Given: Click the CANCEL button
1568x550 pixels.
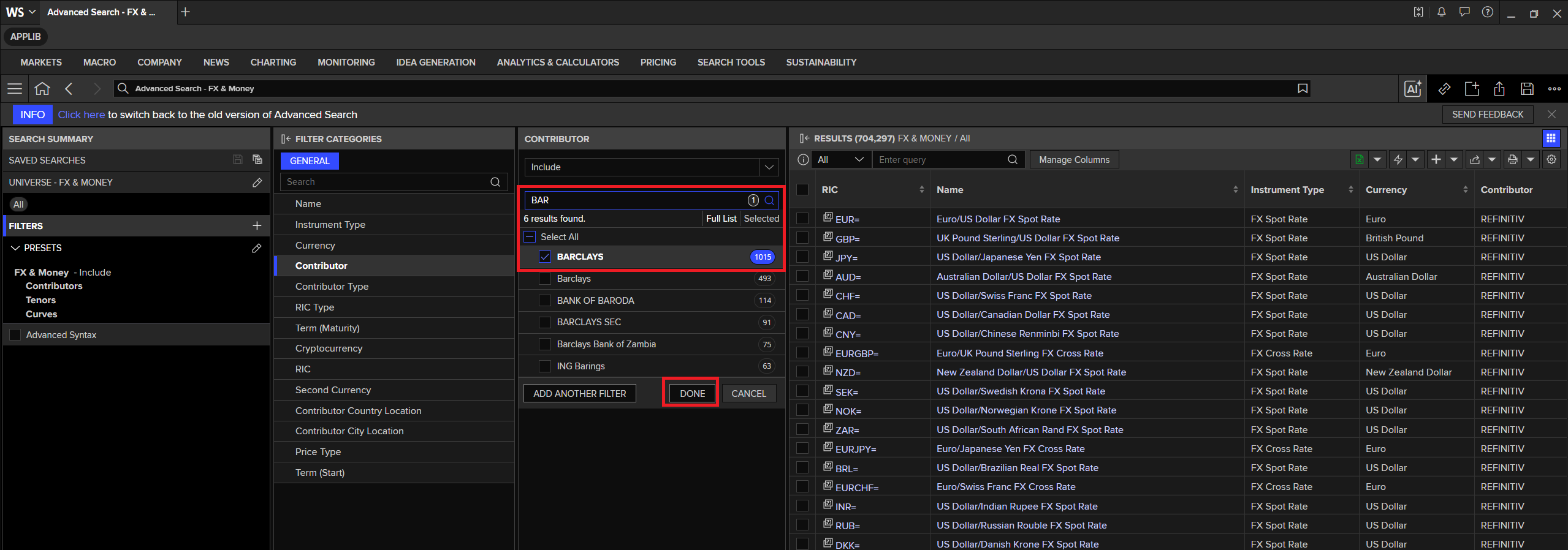Looking at the screenshot, I should [748, 394].
